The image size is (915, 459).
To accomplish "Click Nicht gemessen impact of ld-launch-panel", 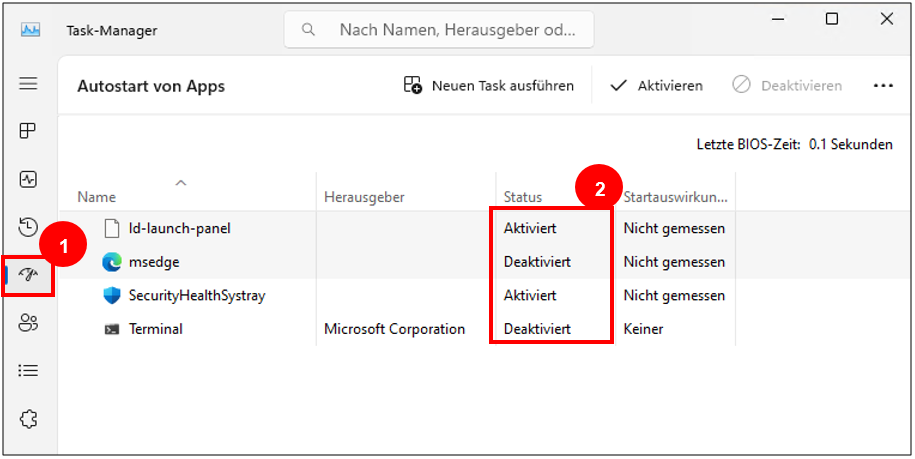I will coord(674,228).
